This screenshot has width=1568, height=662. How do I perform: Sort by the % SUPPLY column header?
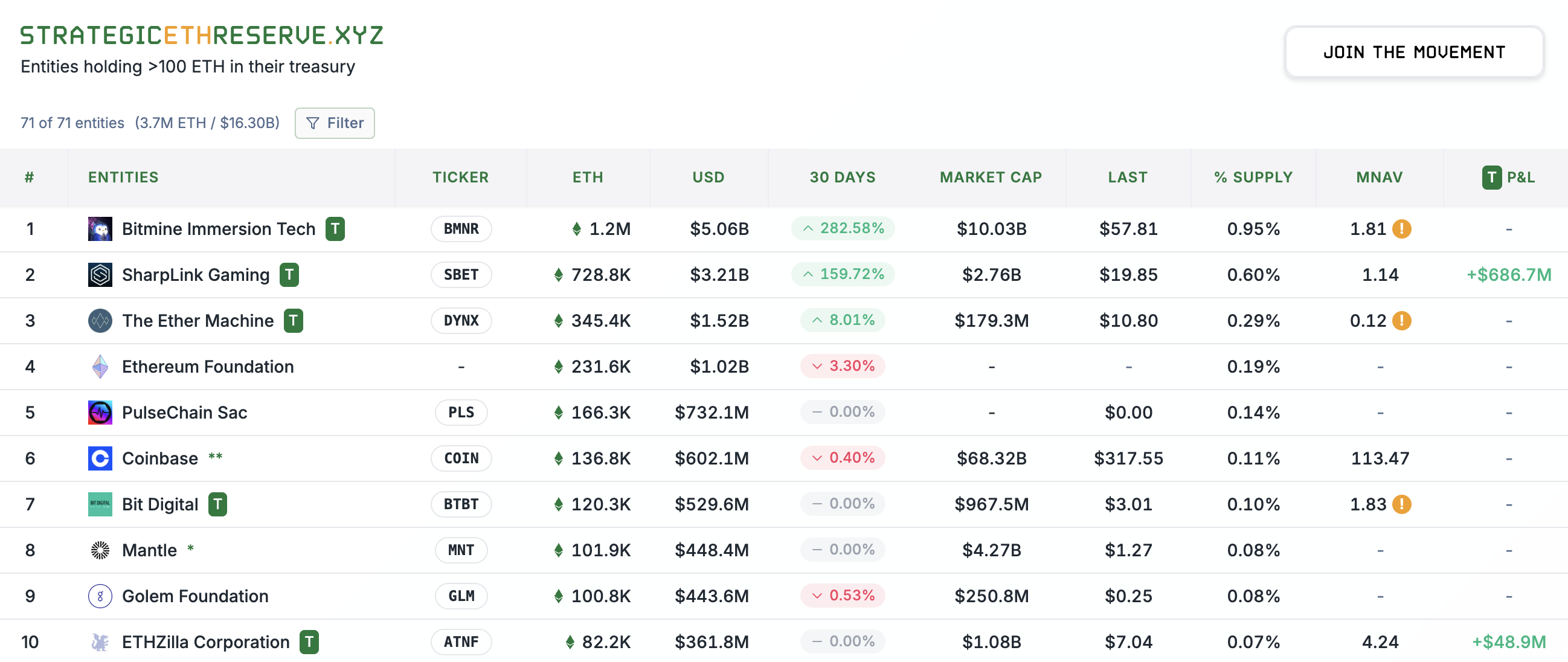[1253, 177]
